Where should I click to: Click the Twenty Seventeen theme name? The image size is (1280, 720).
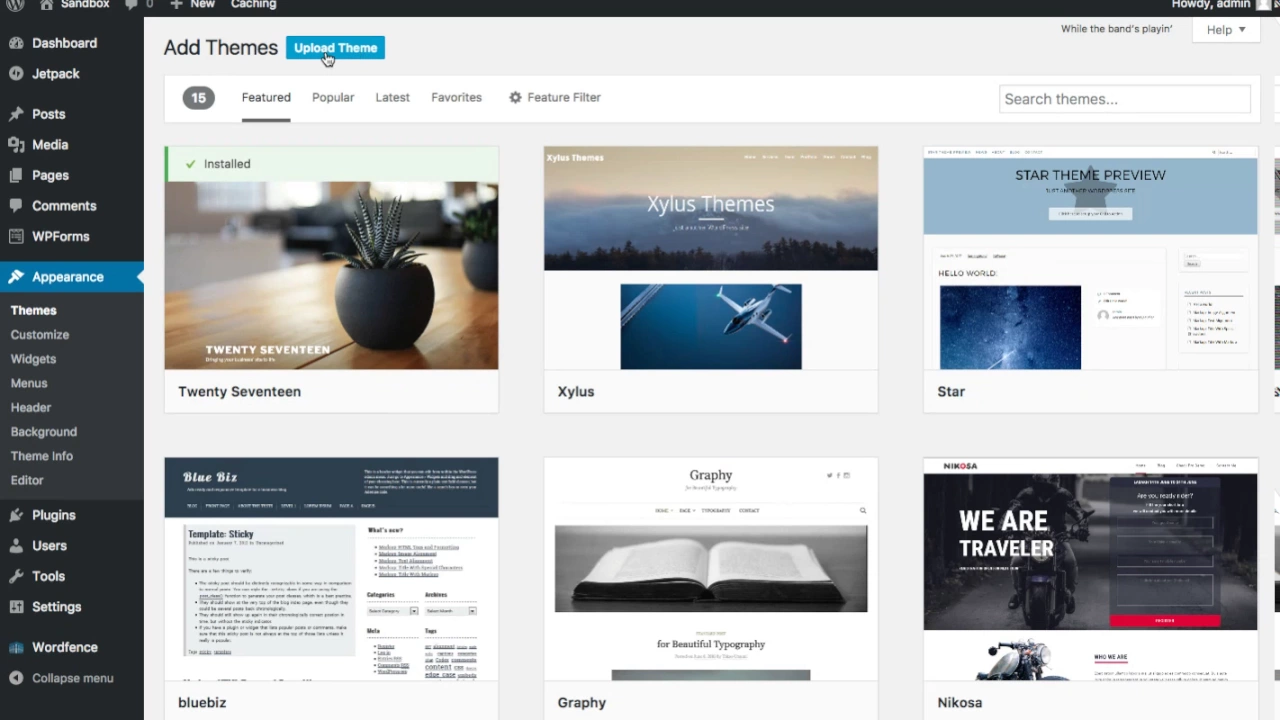click(x=239, y=392)
